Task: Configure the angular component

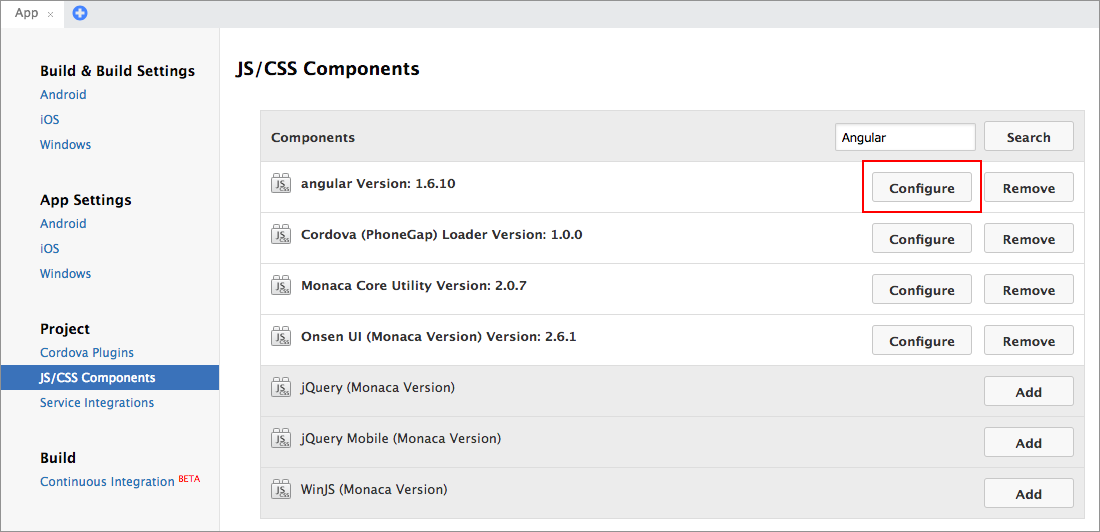Action: 921,188
